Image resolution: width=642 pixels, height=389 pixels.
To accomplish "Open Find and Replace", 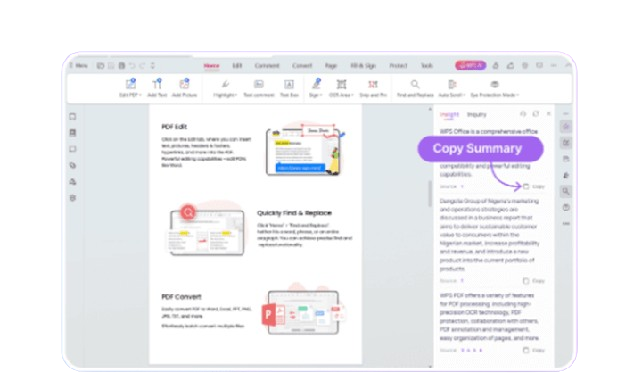I will coord(415,88).
